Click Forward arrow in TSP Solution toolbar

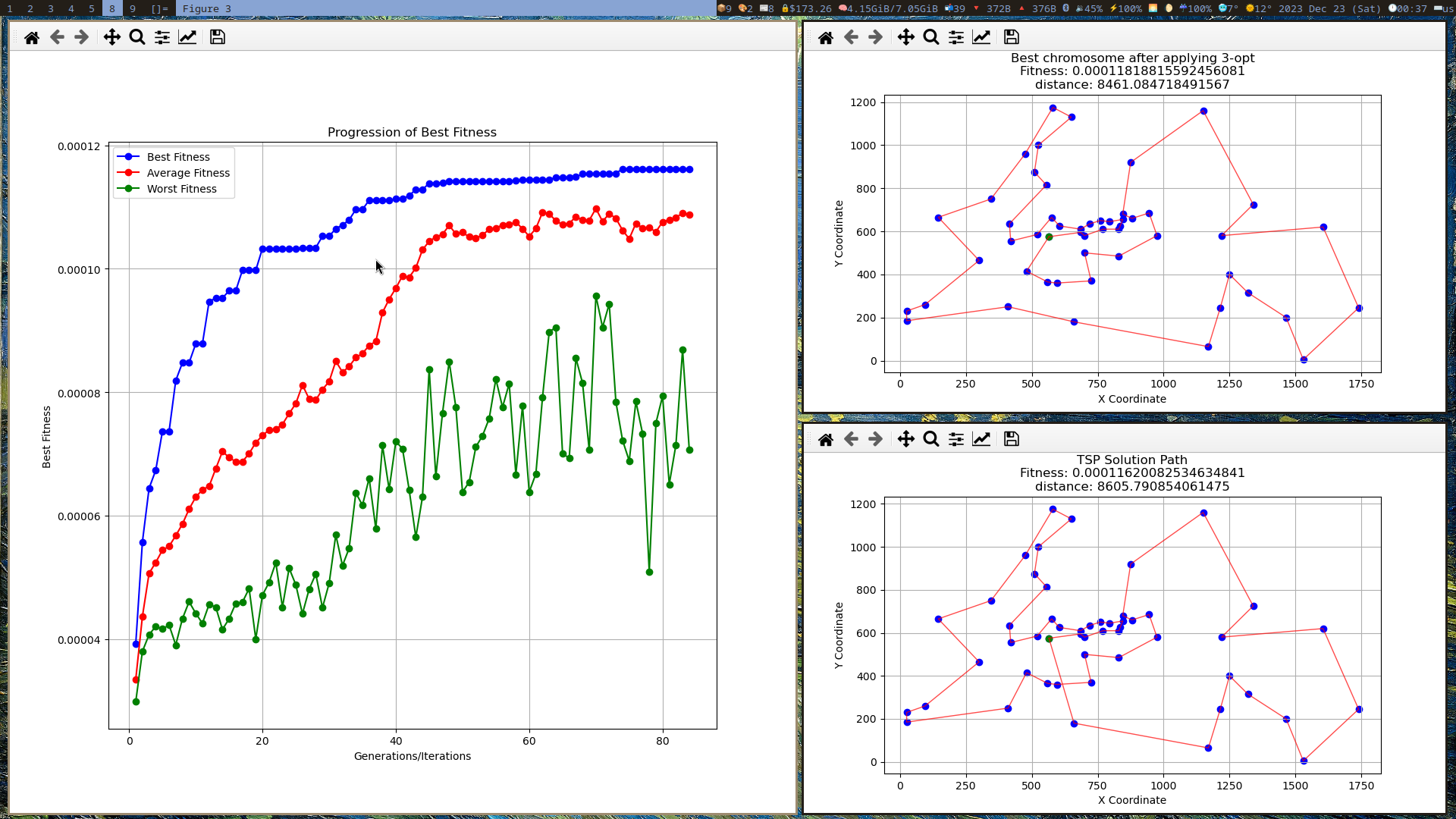tap(876, 439)
